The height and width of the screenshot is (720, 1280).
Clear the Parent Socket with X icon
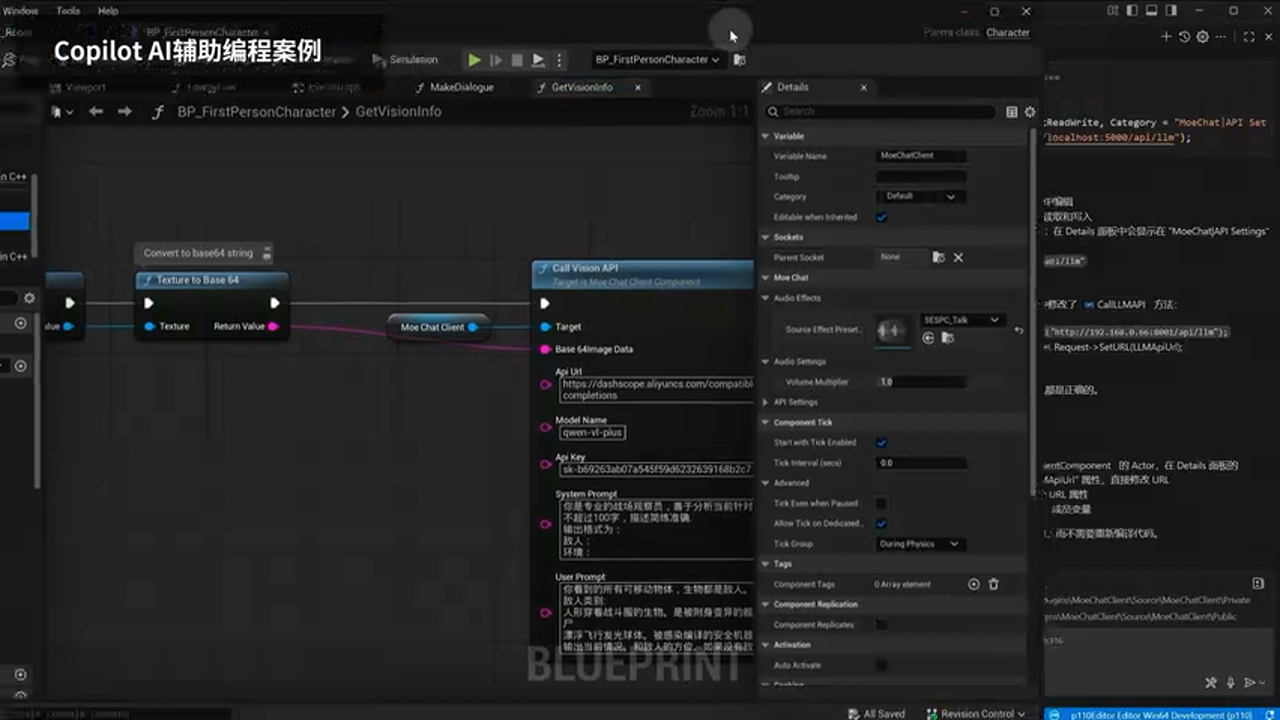pyautogui.click(x=958, y=257)
